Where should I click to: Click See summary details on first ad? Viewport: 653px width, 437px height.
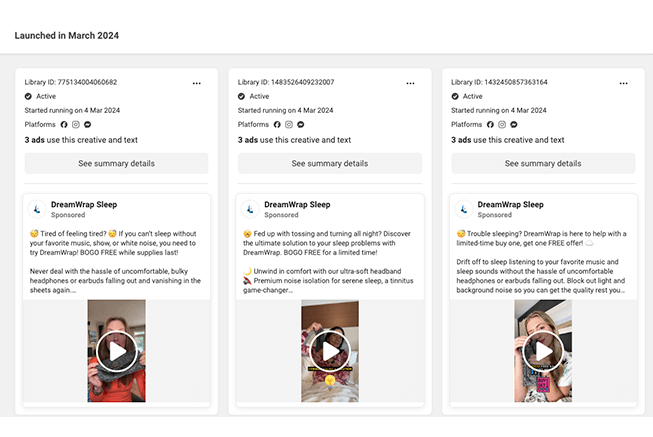click(x=116, y=163)
